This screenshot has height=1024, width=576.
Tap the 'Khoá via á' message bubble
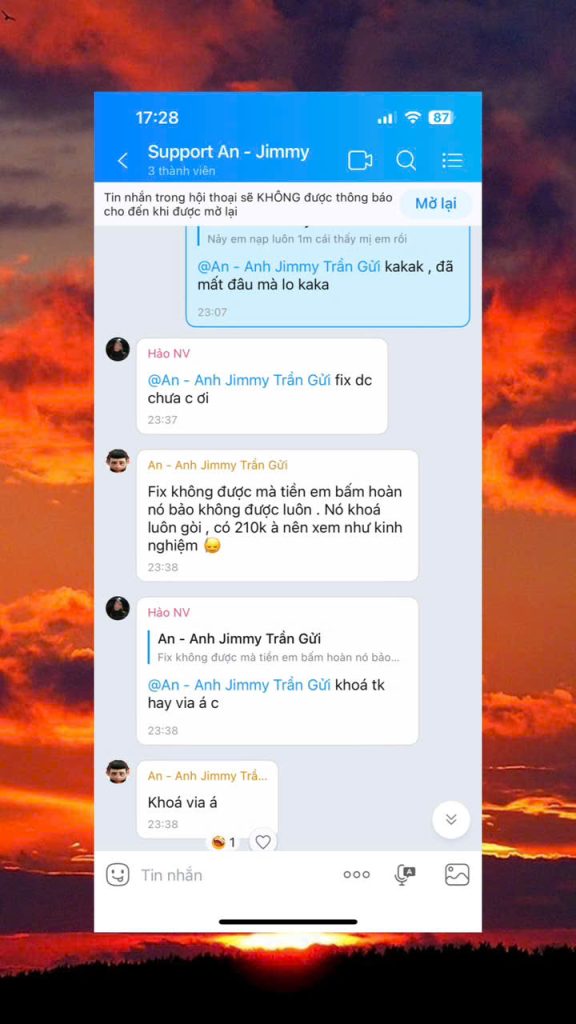coord(207,800)
